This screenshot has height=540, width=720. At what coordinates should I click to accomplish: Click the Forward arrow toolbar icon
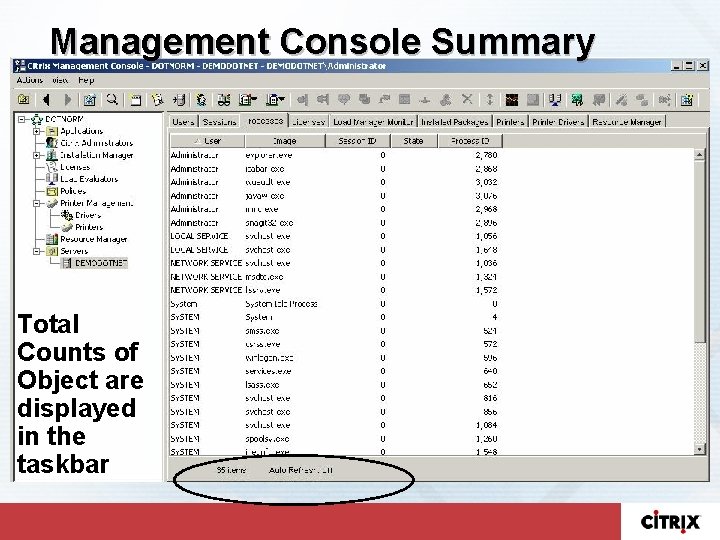[68, 100]
